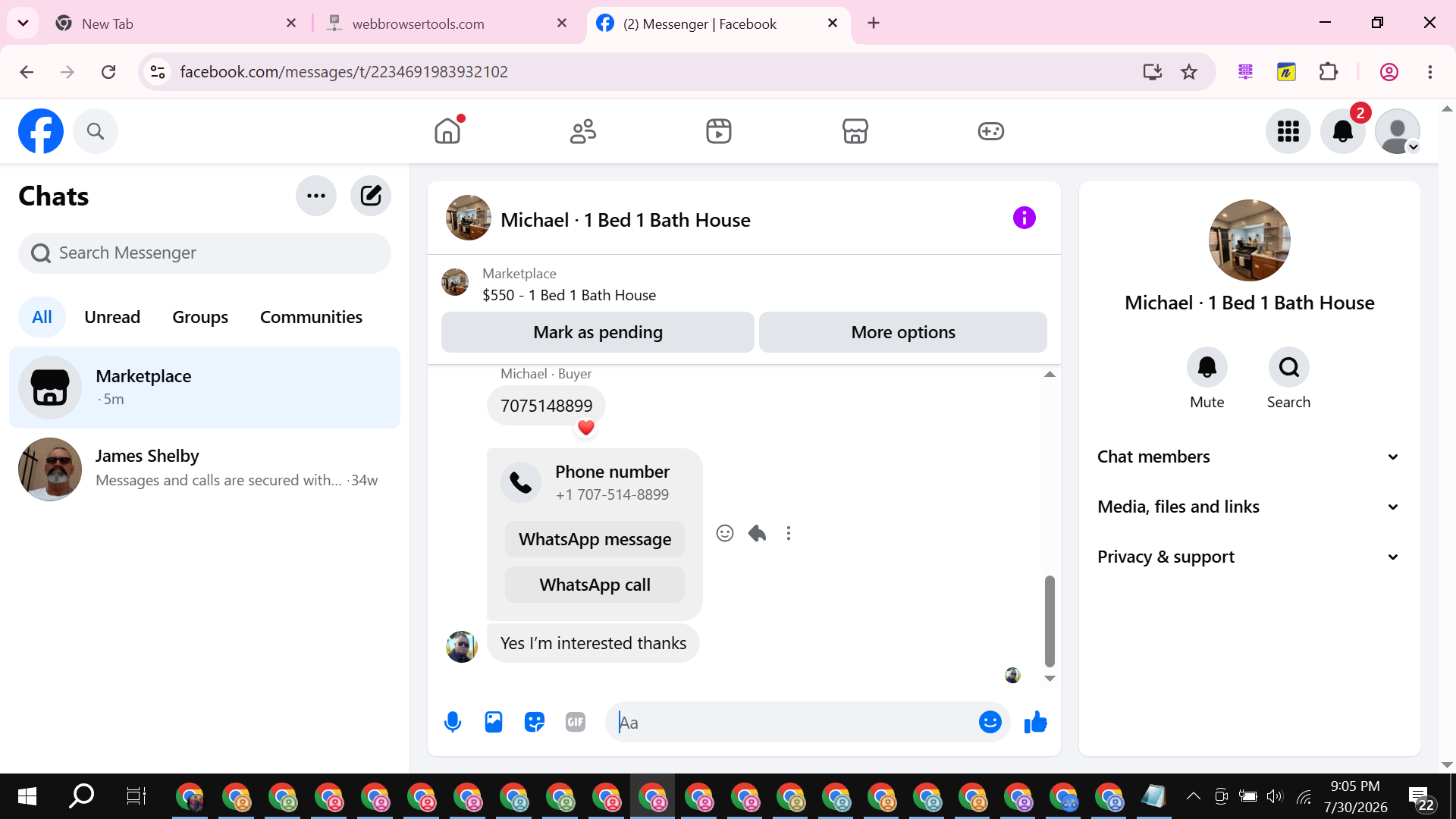This screenshot has height=819, width=1456.
Task: Expand Media, files and links section
Action: (x=1248, y=507)
